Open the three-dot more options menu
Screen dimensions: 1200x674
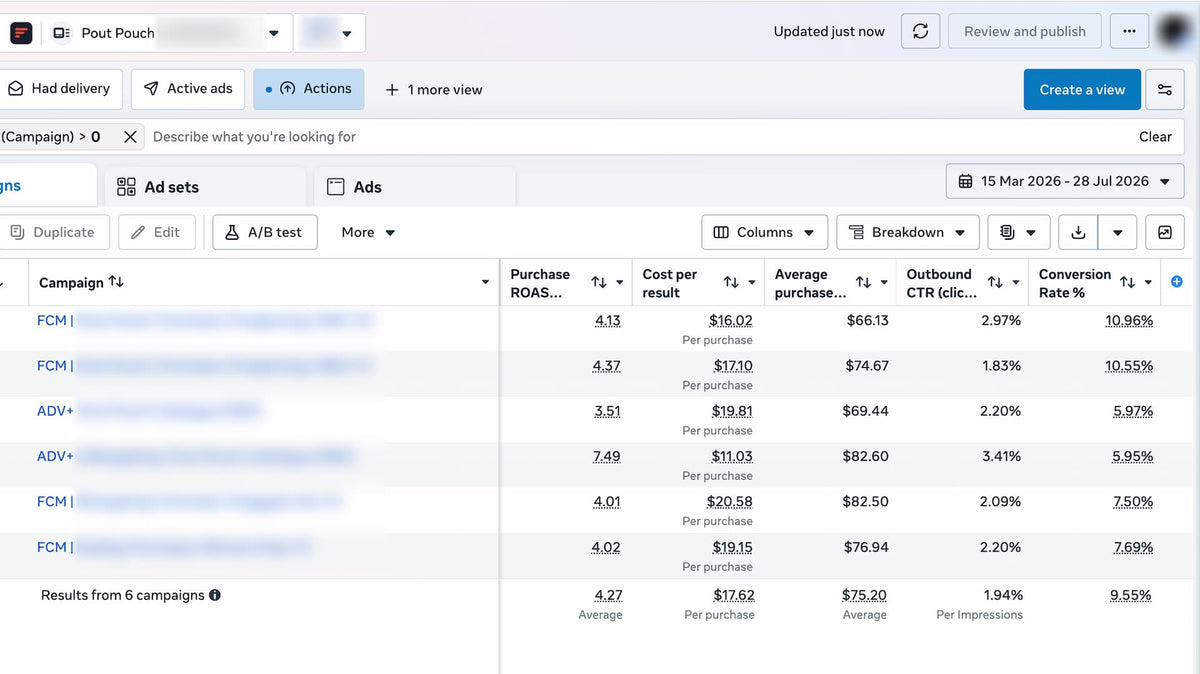pos(1129,32)
